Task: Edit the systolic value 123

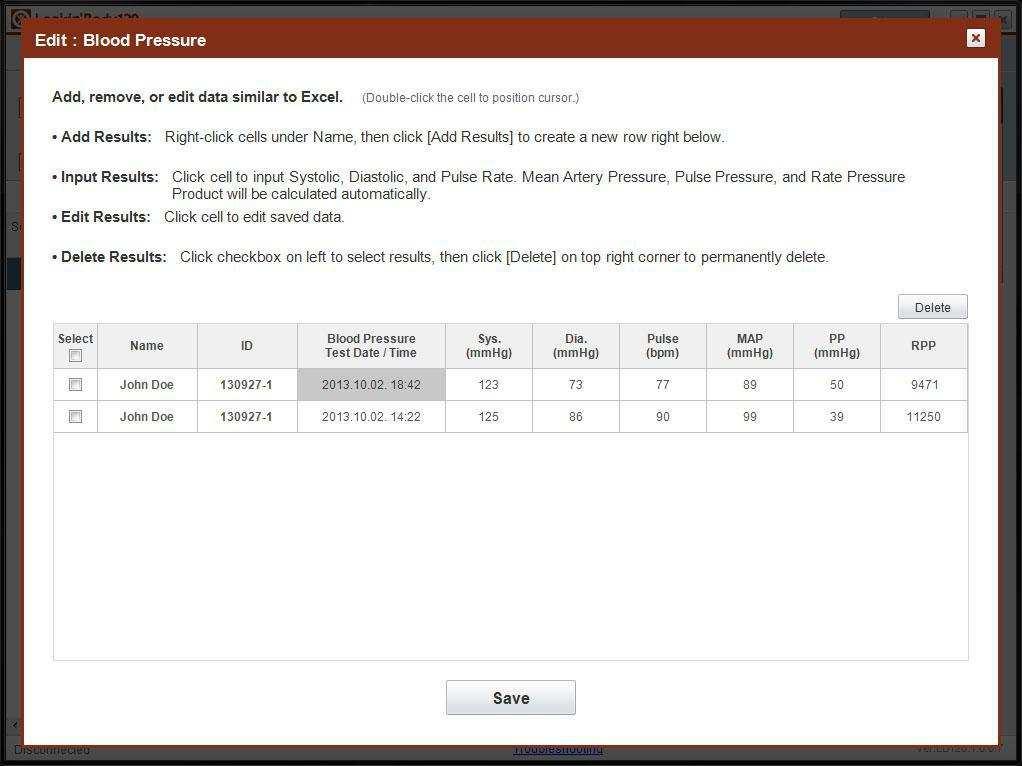Action: [488, 385]
